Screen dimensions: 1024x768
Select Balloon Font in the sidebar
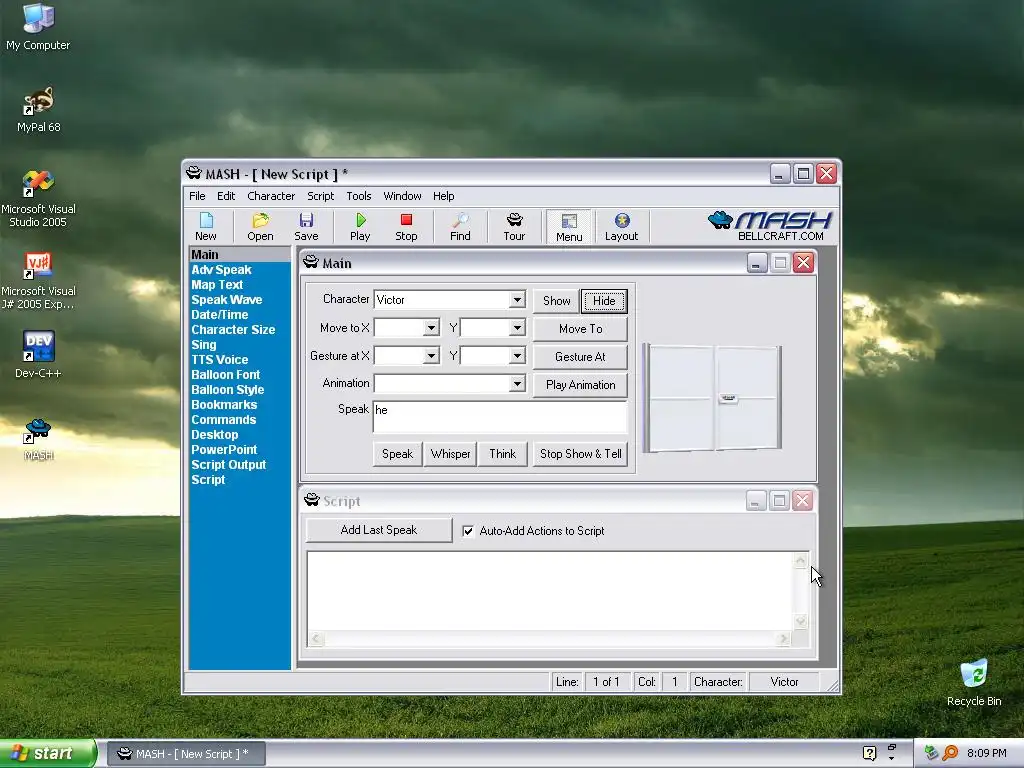coord(225,375)
